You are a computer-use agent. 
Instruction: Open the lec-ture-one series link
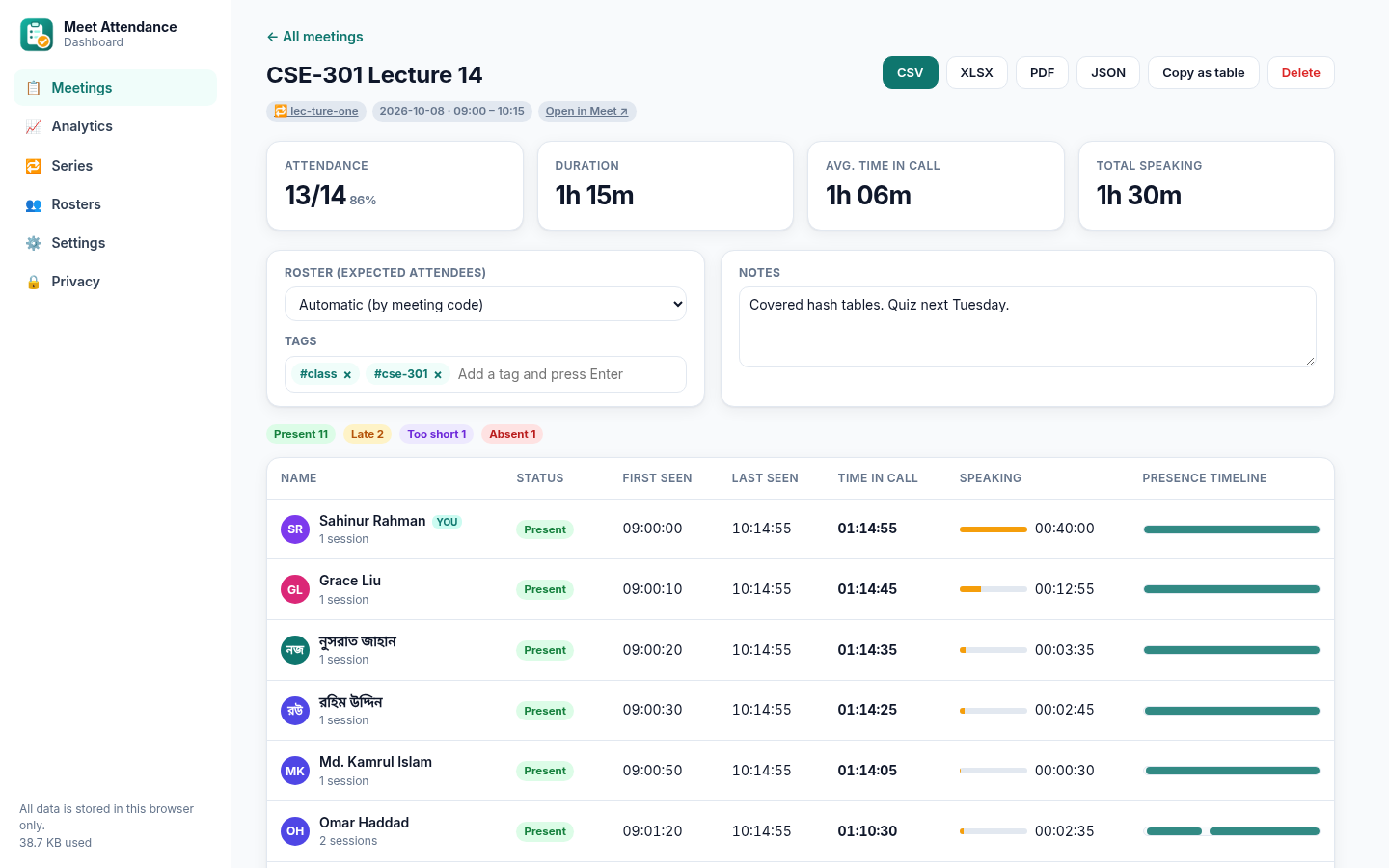click(x=316, y=111)
